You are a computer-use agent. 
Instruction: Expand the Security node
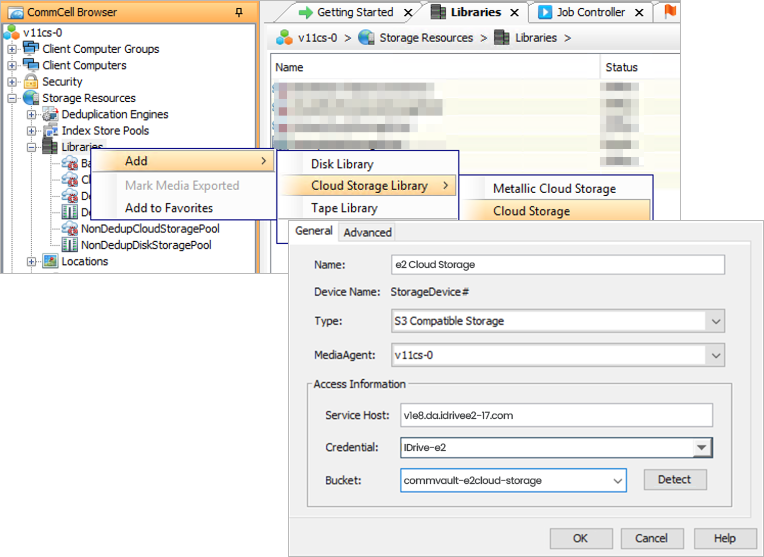(x=12, y=82)
